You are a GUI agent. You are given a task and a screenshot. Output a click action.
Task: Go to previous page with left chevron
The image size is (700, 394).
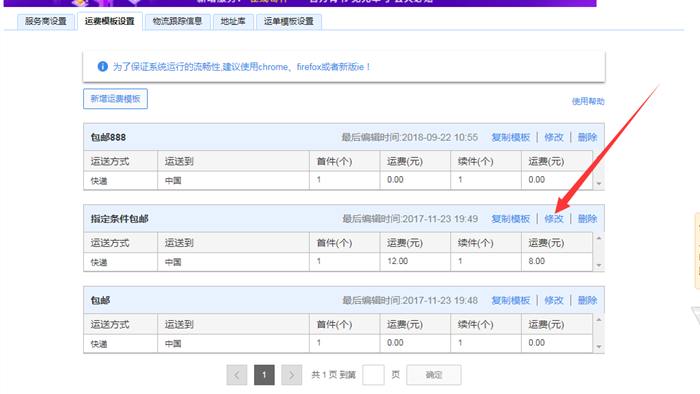pos(237,375)
